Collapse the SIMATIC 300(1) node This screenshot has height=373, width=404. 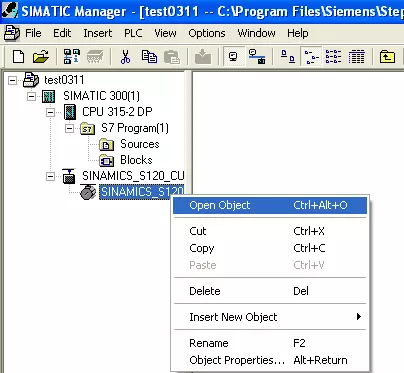click(x=31, y=96)
